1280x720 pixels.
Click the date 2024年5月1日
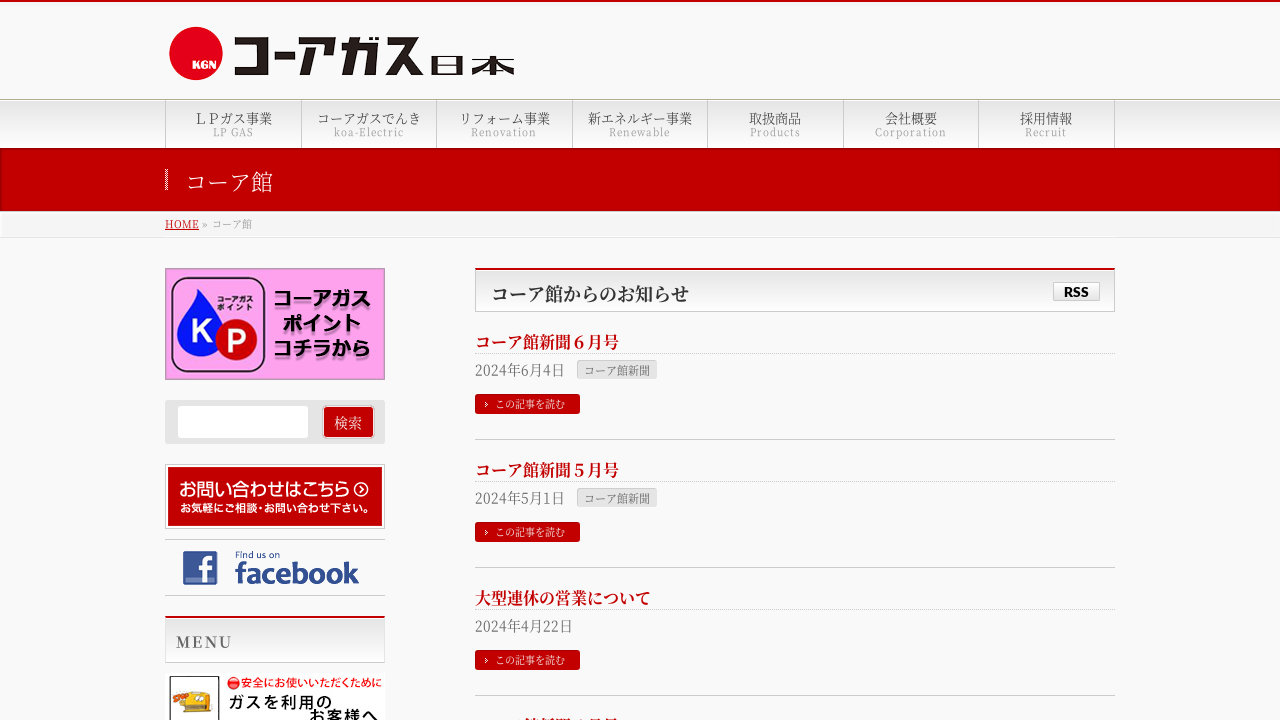point(520,498)
